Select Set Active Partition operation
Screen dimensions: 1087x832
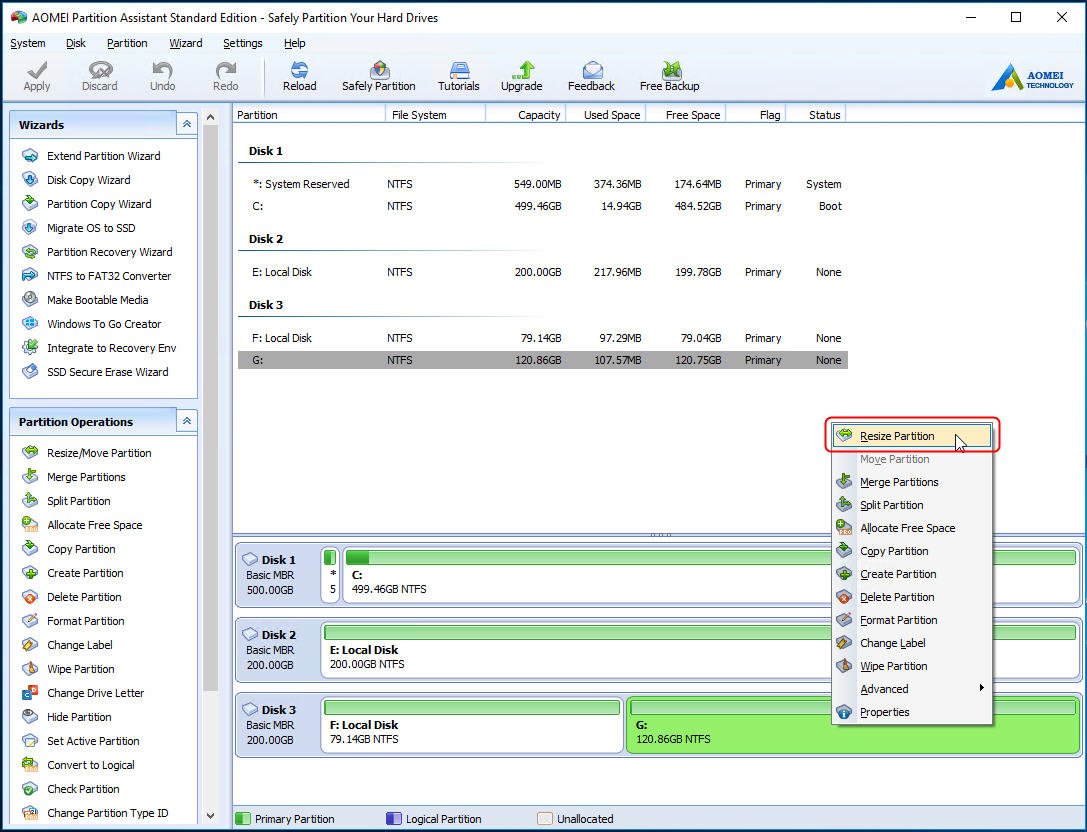(93, 741)
